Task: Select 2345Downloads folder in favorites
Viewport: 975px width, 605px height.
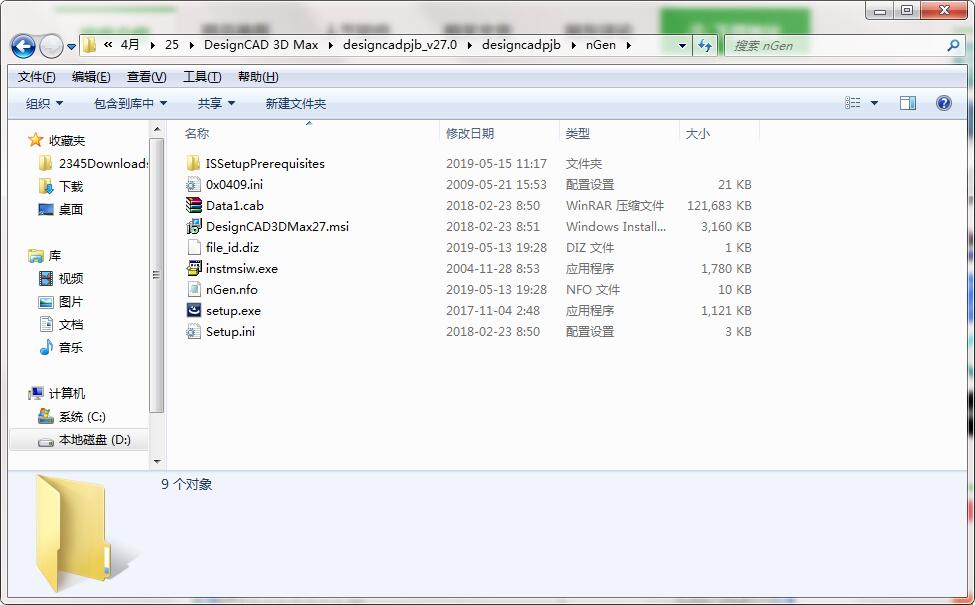Action: click(103, 164)
